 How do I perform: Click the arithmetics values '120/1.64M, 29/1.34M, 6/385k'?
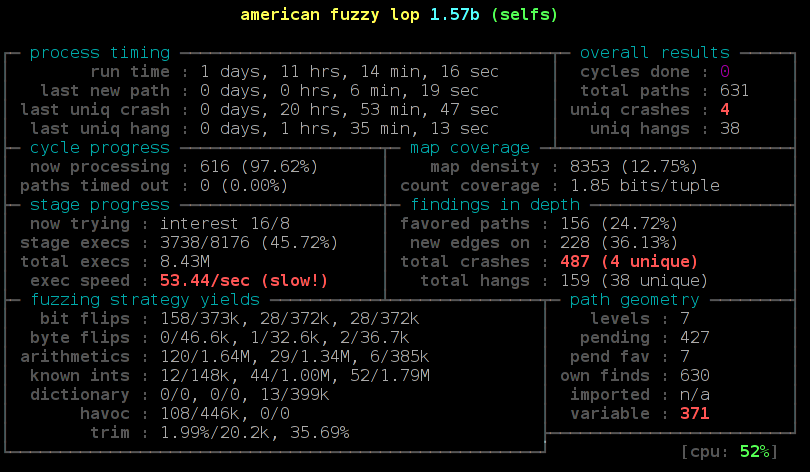(294, 357)
